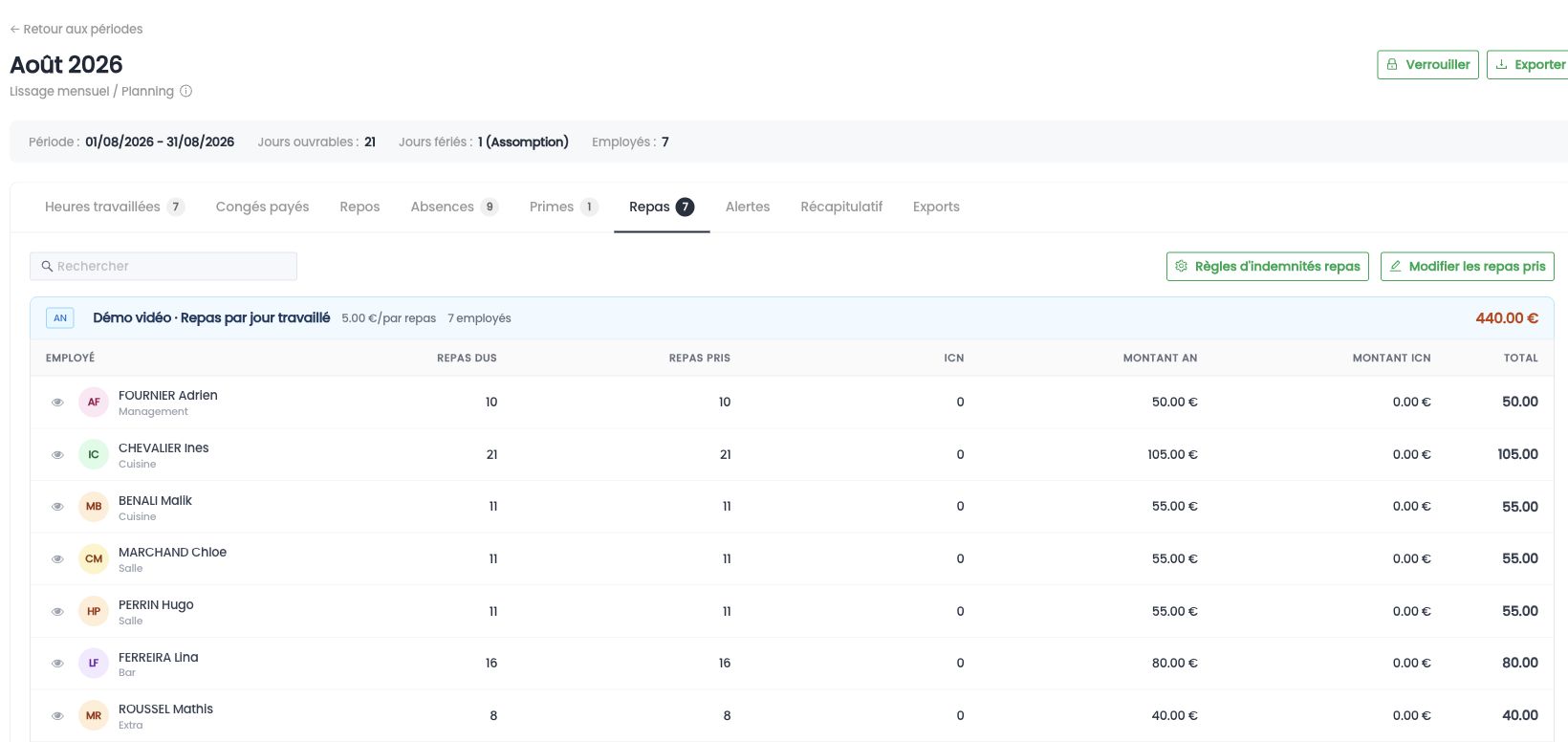The width and height of the screenshot is (1568, 742).
Task: Click Modifier les repas pris
Action: pos(1468,267)
